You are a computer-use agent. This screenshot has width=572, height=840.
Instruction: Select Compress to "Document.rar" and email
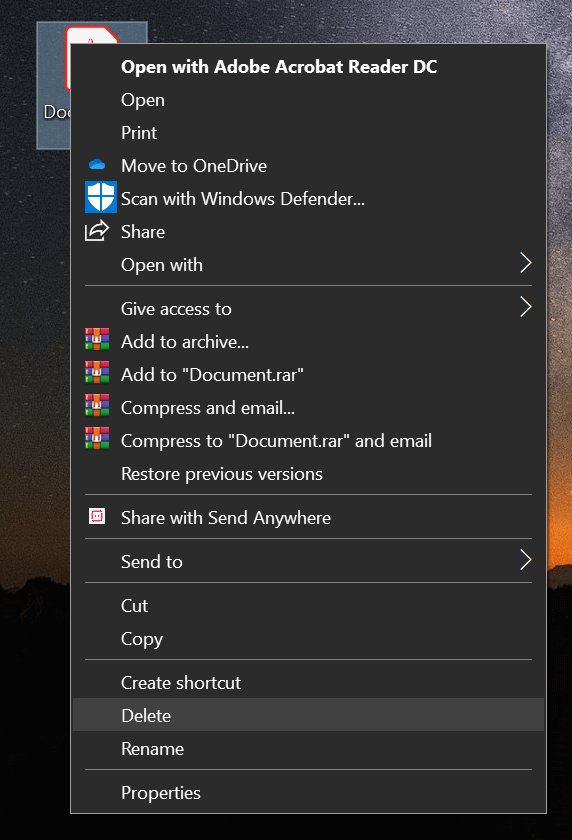[x=308, y=441]
